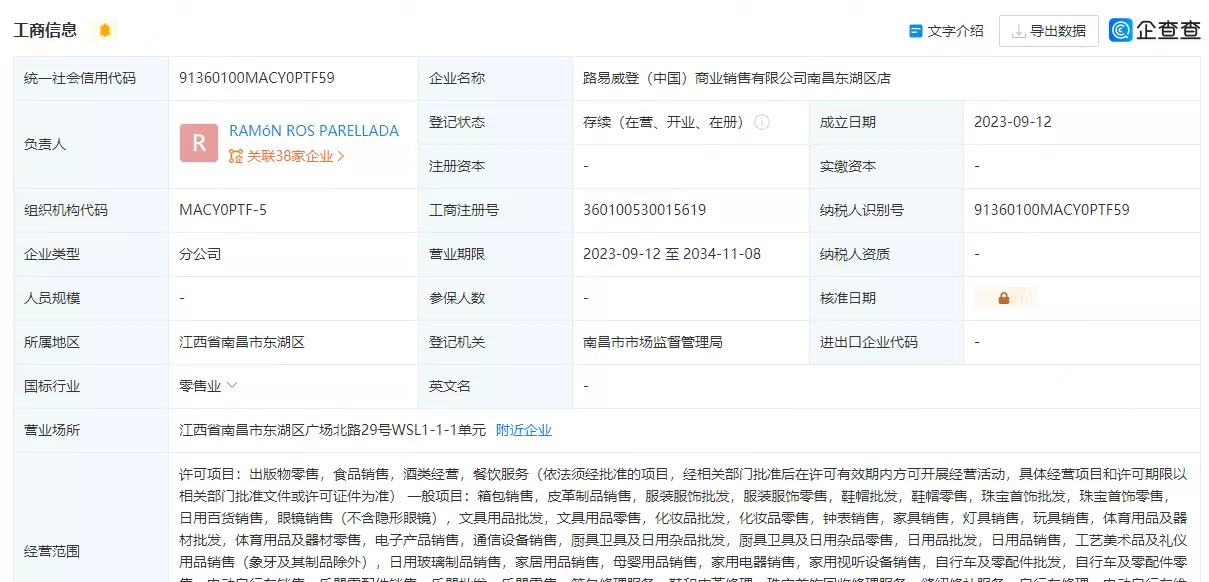Expand the arrow after 关联38家企业
This screenshot has height=582, width=1209.
pyautogui.click(x=341, y=156)
